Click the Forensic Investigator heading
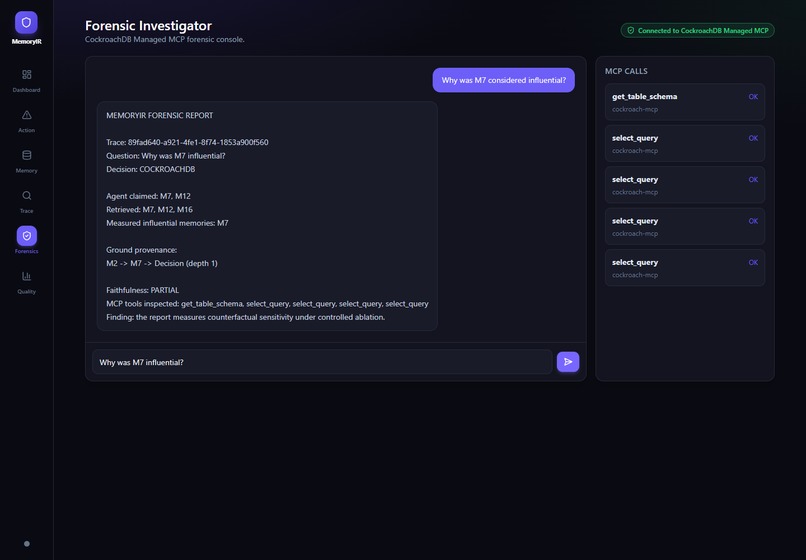Image resolution: width=806 pixels, height=560 pixels. tap(149, 25)
